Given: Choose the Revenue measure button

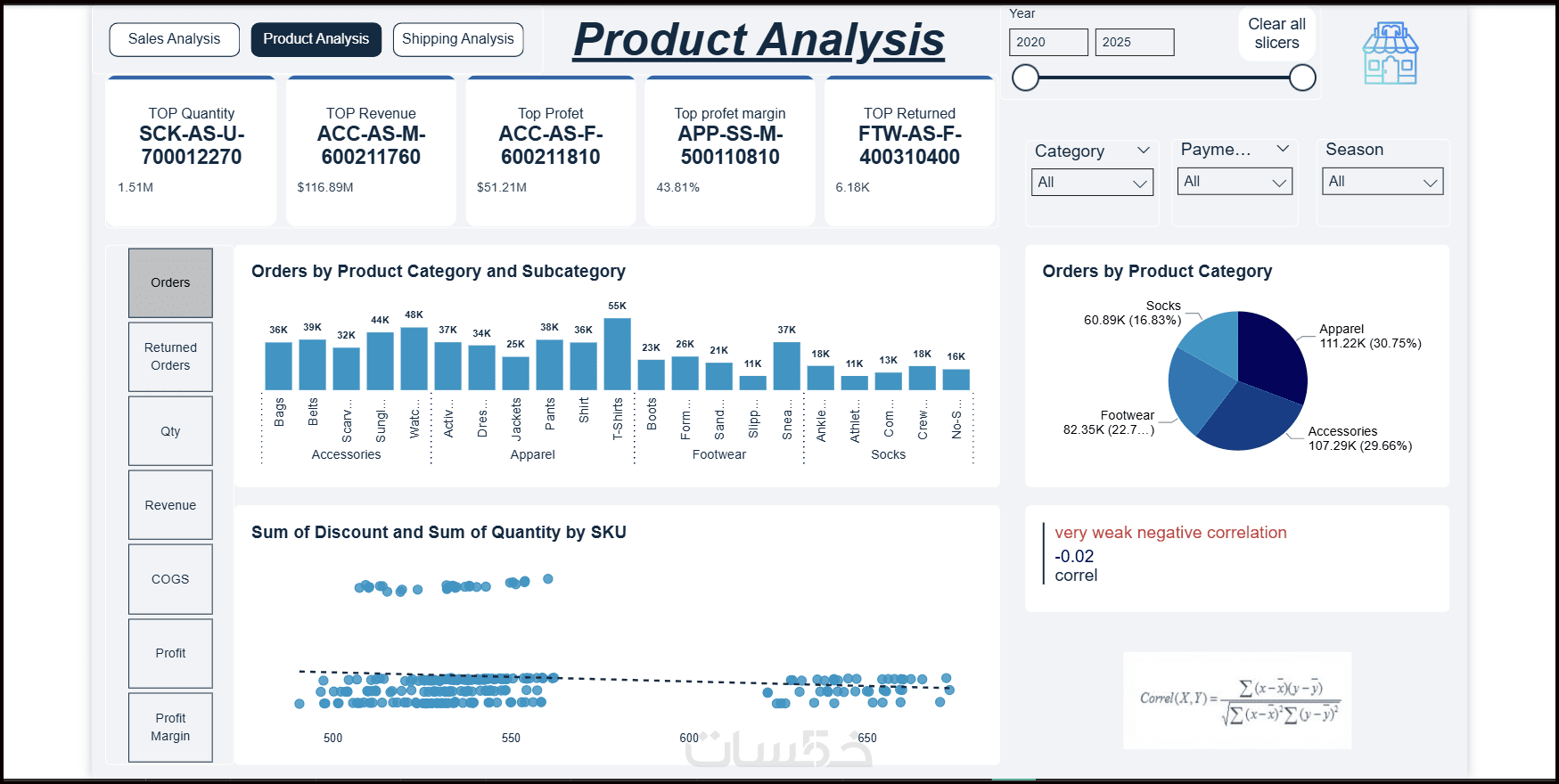Looking at the screenshot, I should coord(170,505).
